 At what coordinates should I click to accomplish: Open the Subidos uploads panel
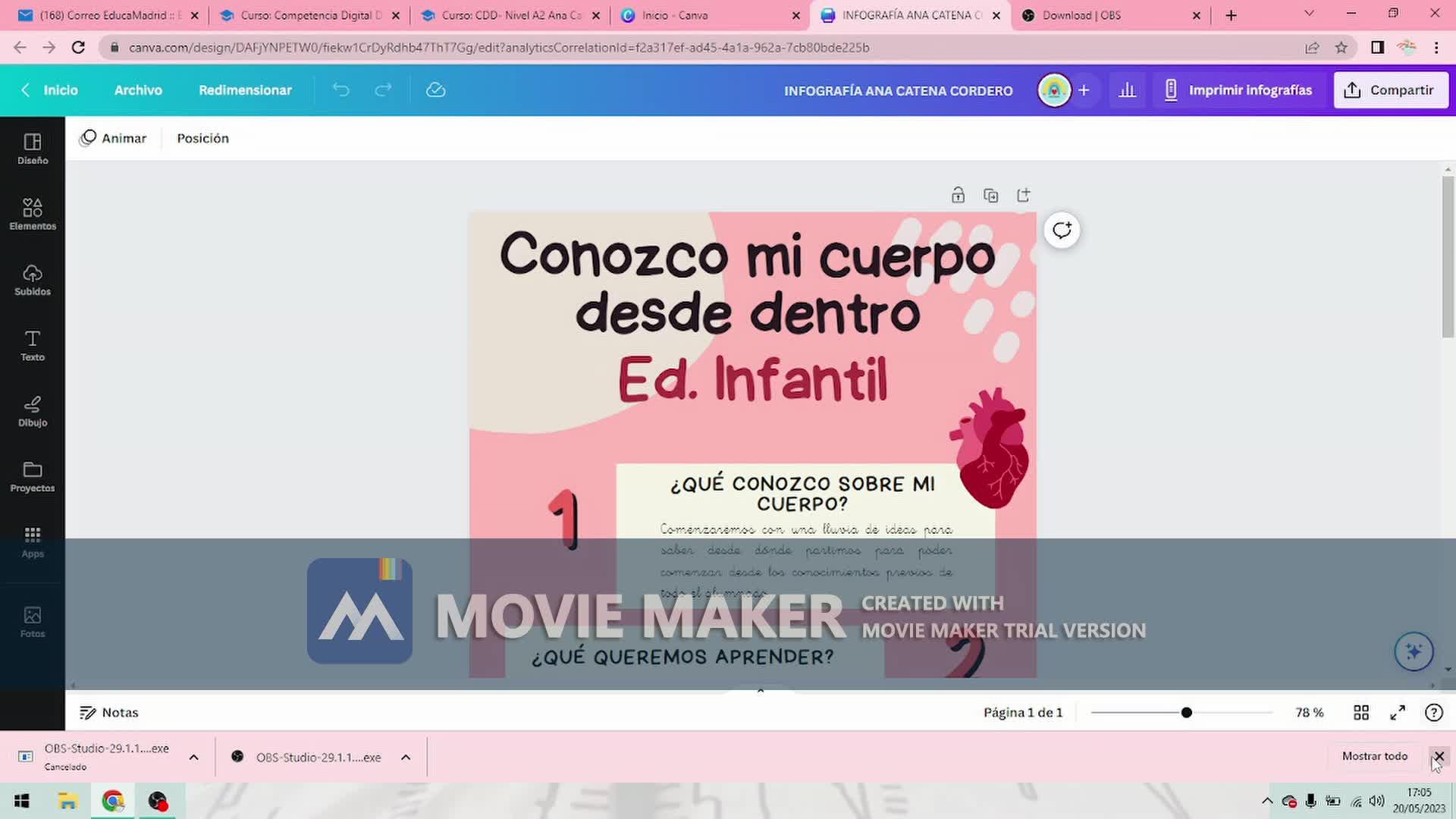click(x=33, y=279)
